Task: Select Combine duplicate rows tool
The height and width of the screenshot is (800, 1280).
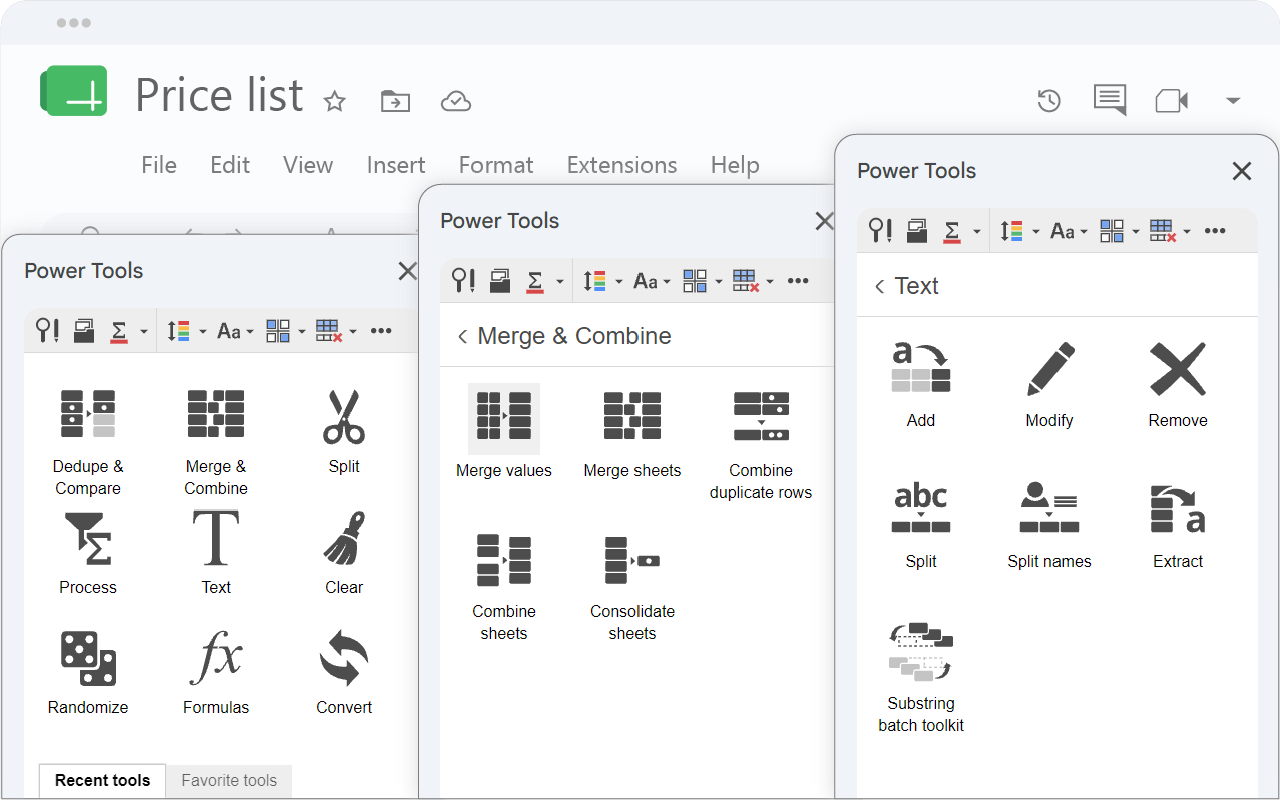Action: click(761, 444)
